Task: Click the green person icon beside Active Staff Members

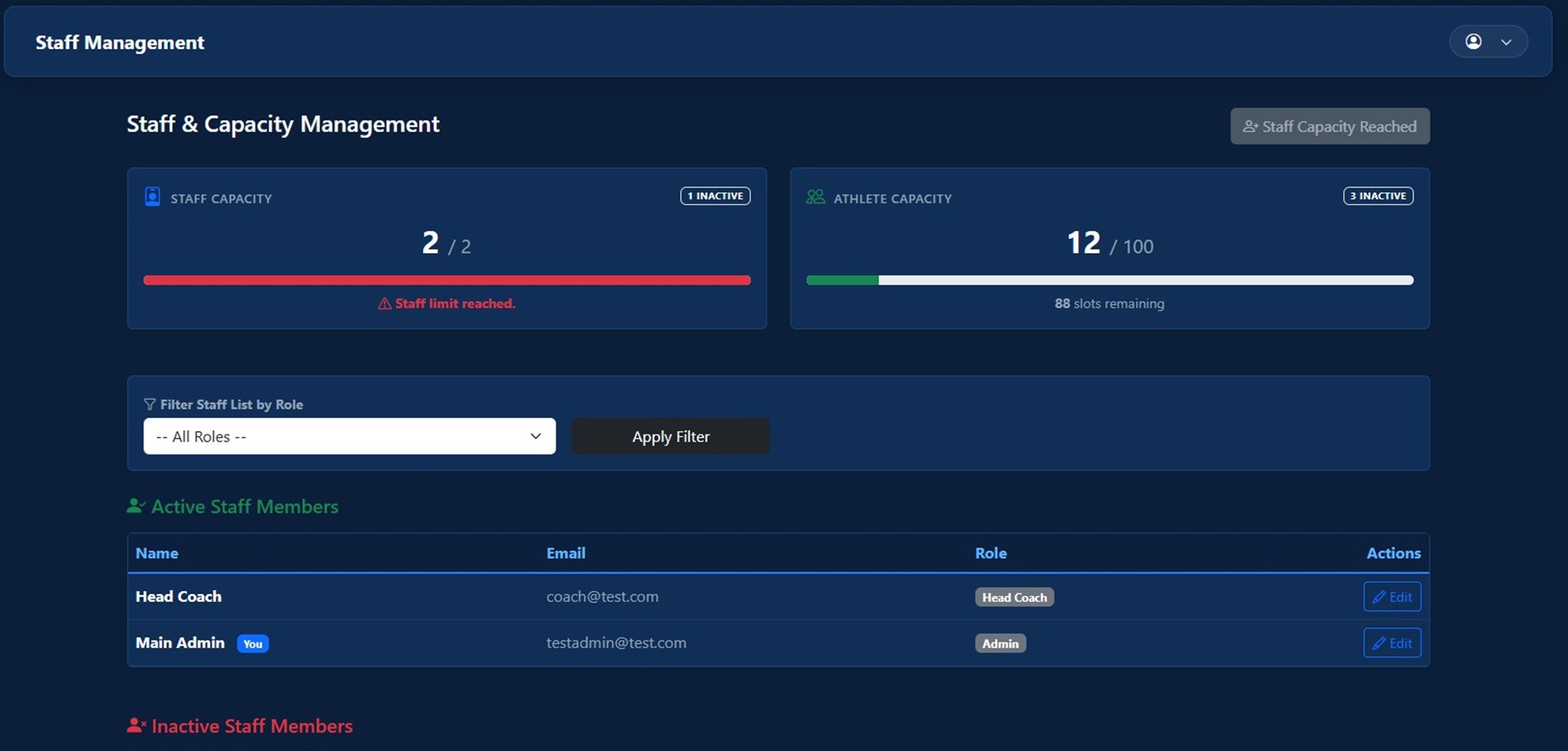Action: (136, 504)
